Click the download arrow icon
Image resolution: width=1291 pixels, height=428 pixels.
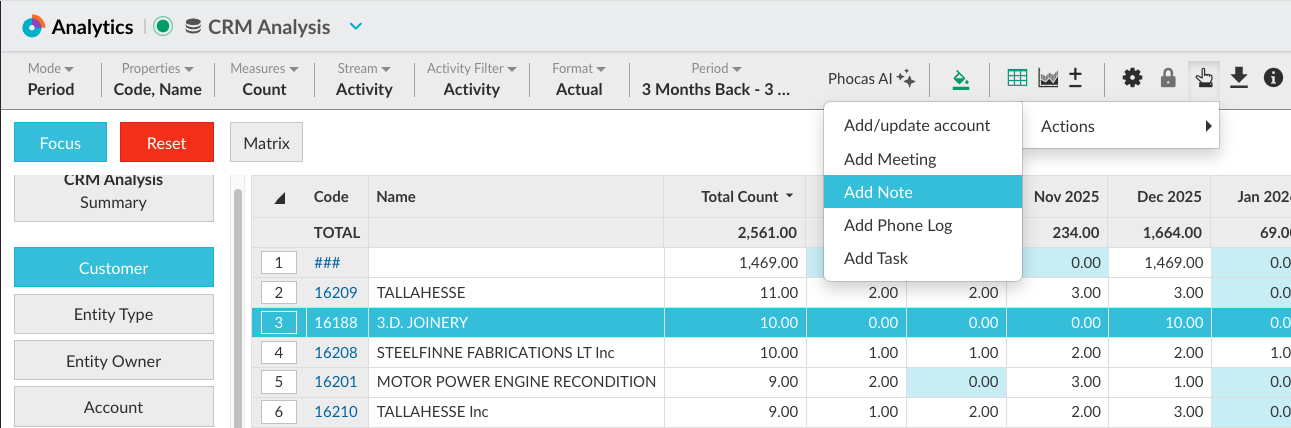(1239, 78)
